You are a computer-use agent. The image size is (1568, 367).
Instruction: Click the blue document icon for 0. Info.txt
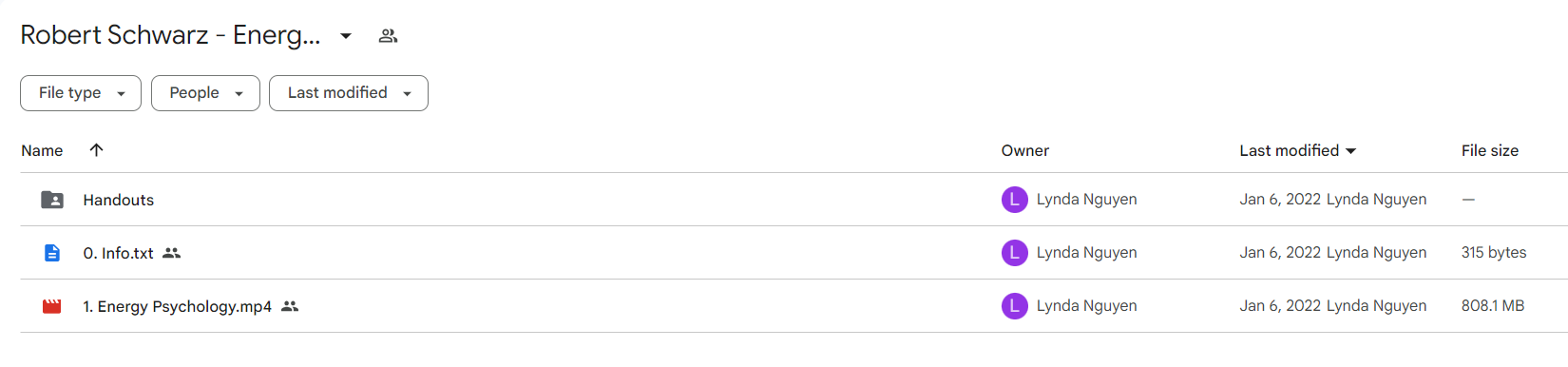click(52, 253)
